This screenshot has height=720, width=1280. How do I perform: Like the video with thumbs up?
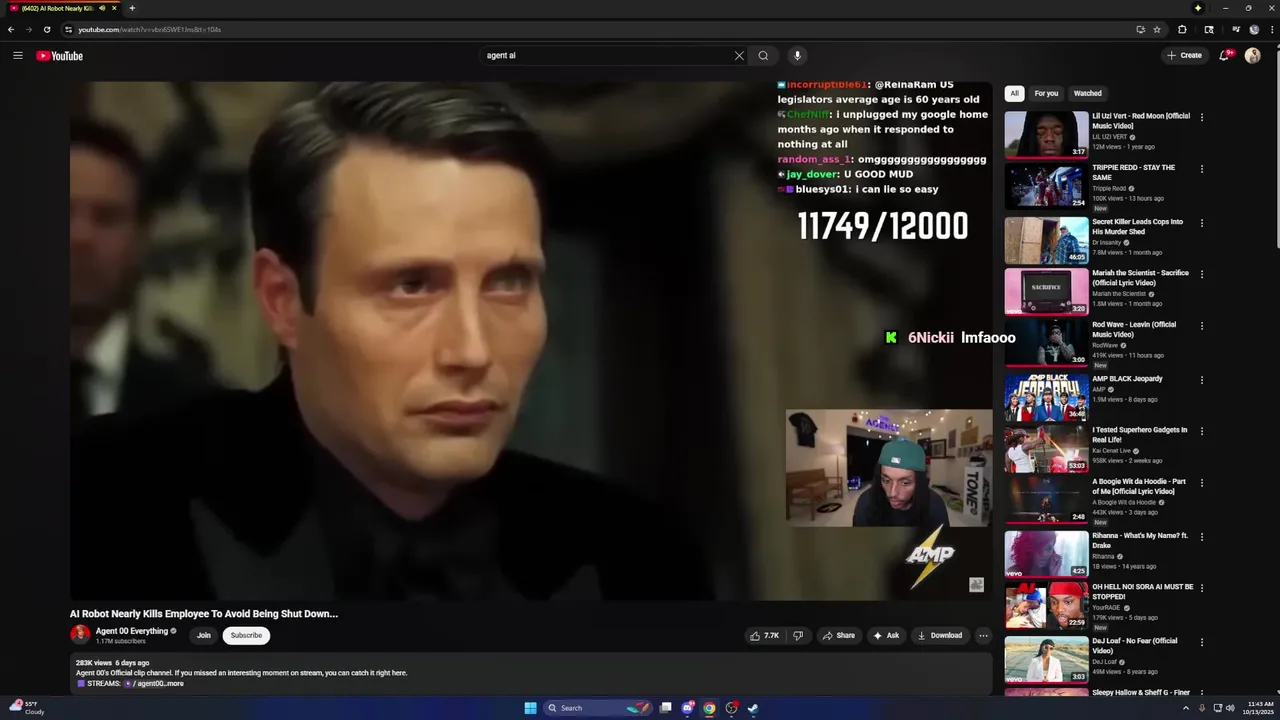[765, 635]
